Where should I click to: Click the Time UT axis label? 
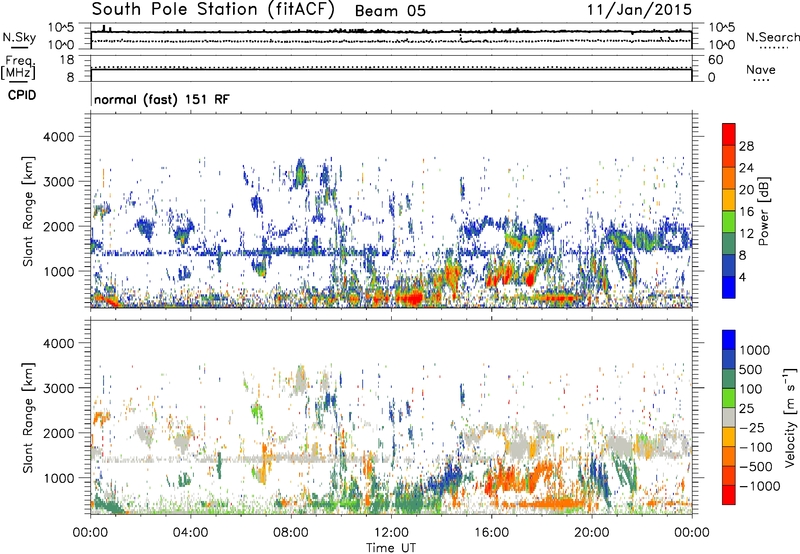point(391,547)
